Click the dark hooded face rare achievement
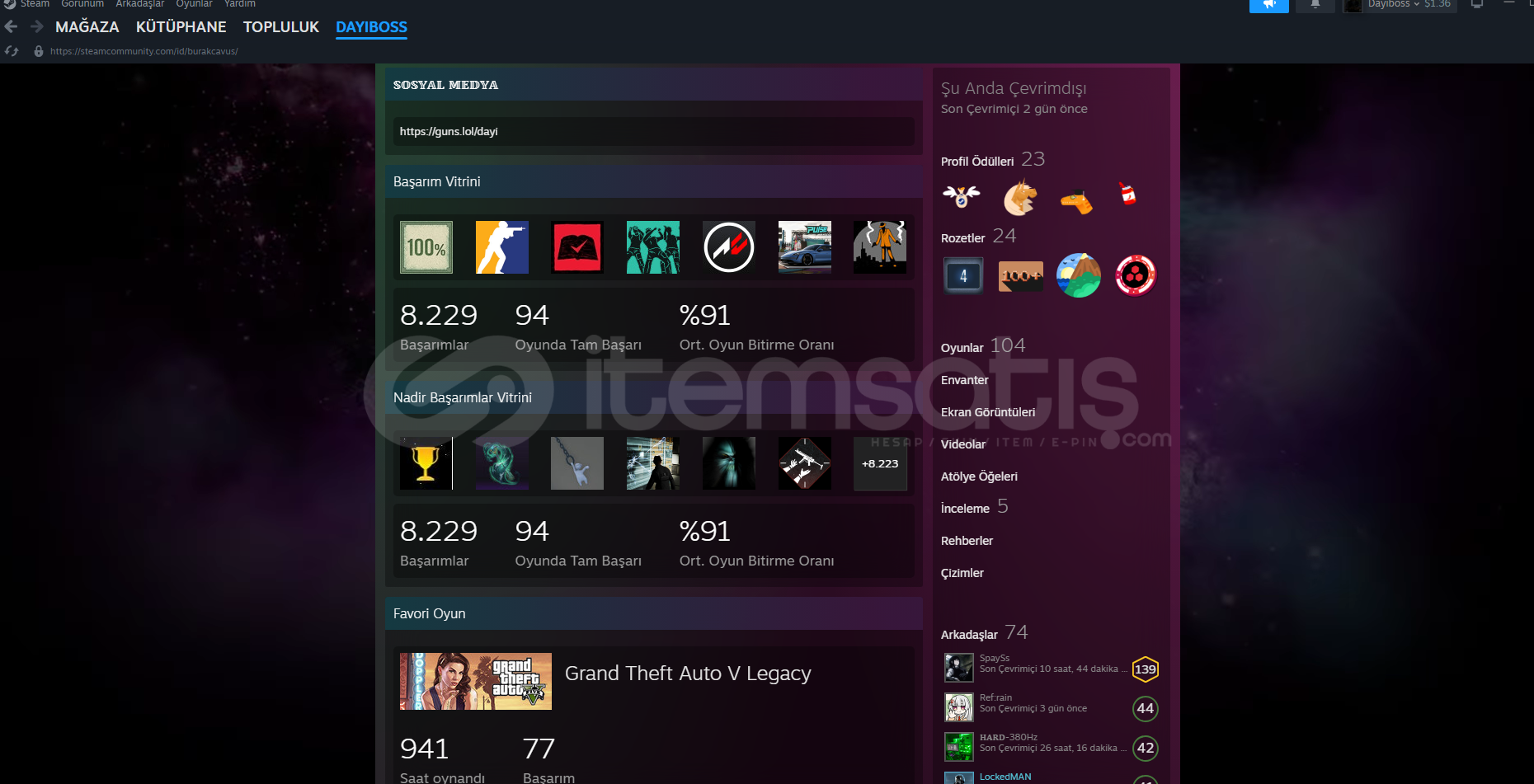 pyautogui.click(x=729, y=463)
